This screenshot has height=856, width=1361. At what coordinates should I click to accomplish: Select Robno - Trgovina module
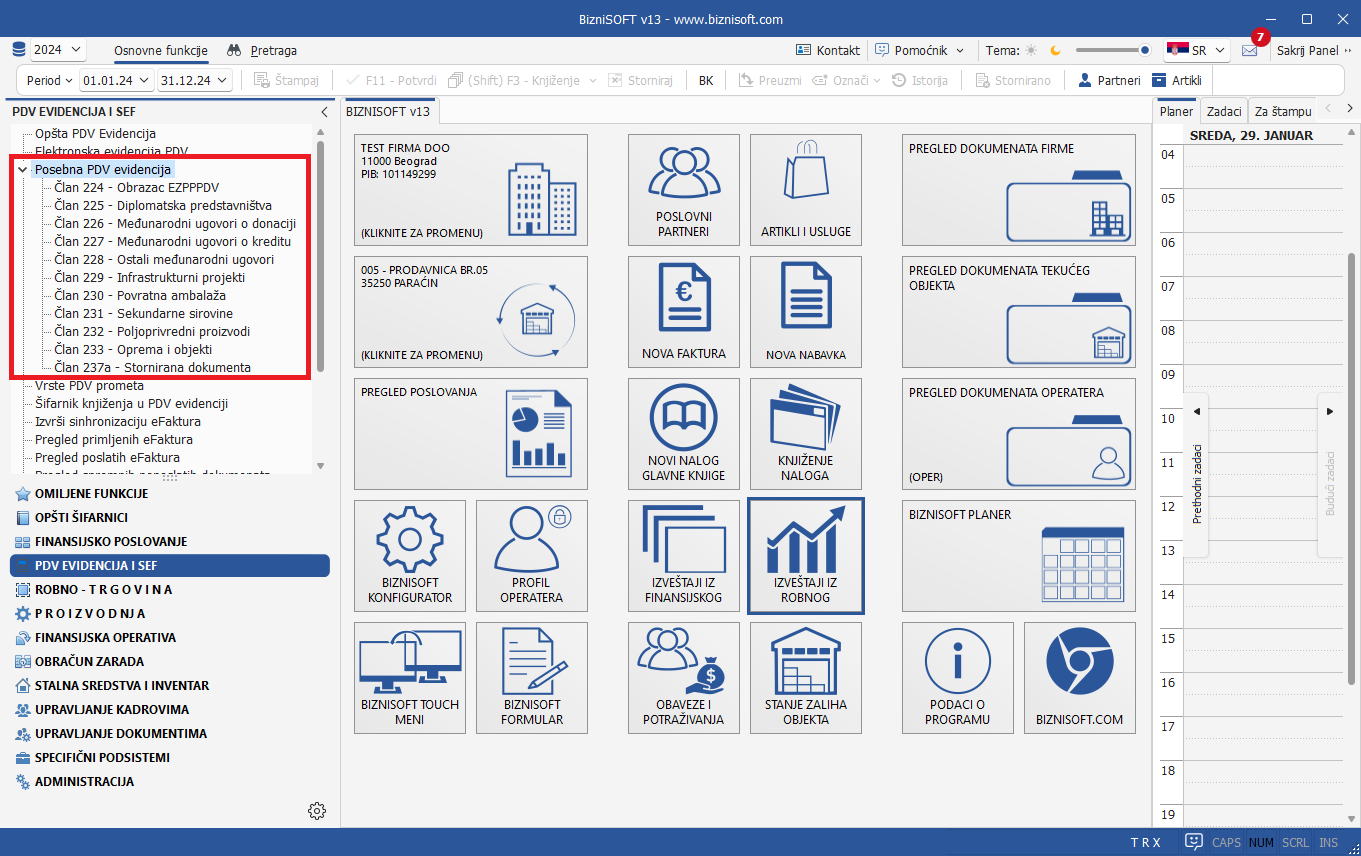click(103, 590)
